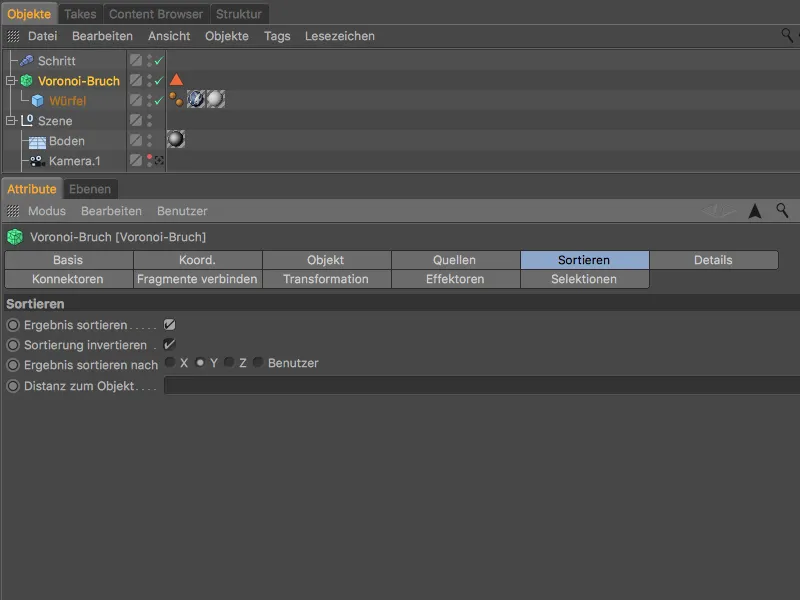Toggle layer square for Schritt
The width and height of the screenshot is (800, 600).
(136, 60)
